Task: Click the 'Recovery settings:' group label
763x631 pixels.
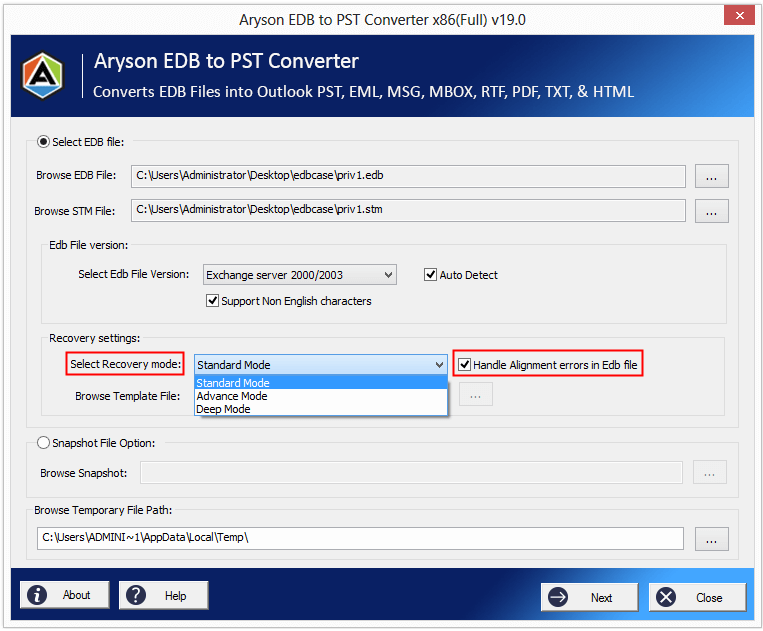Action: 94,338
